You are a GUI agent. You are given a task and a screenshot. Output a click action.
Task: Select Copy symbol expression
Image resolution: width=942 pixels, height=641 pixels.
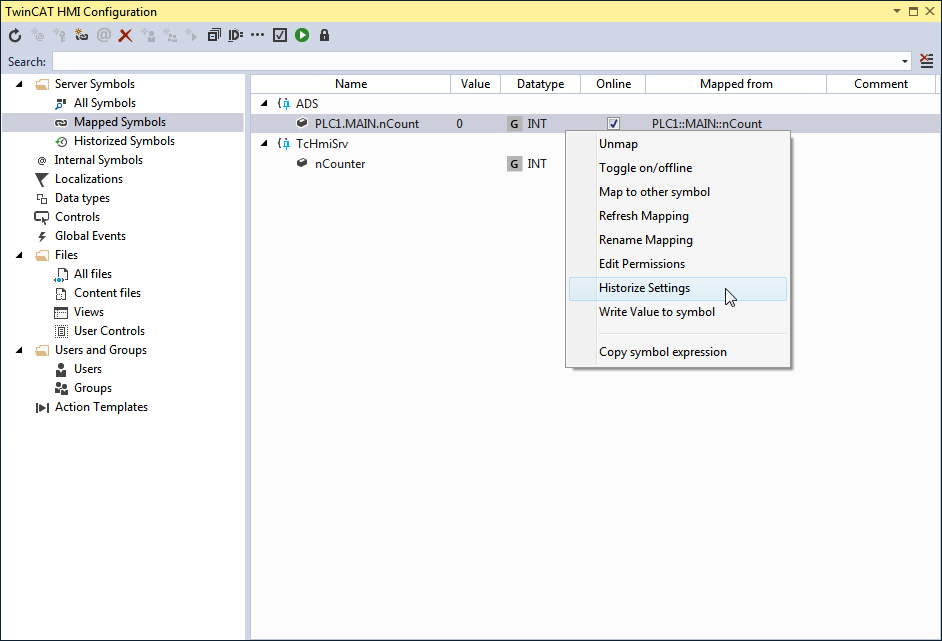pos(678,352)
